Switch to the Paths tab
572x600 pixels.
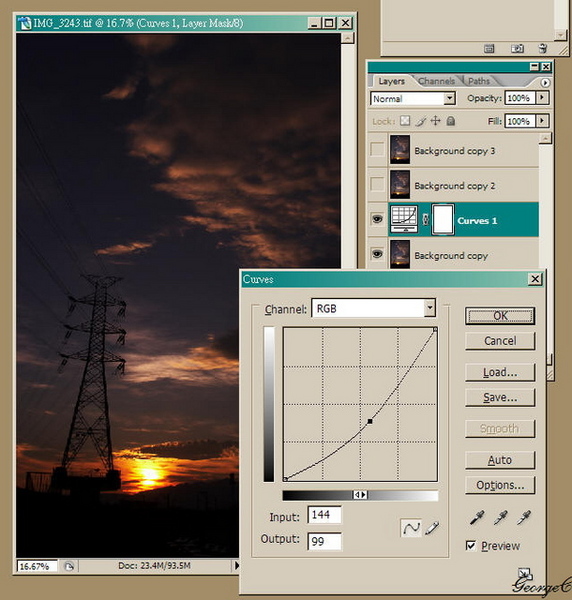[x=479, y=81]
